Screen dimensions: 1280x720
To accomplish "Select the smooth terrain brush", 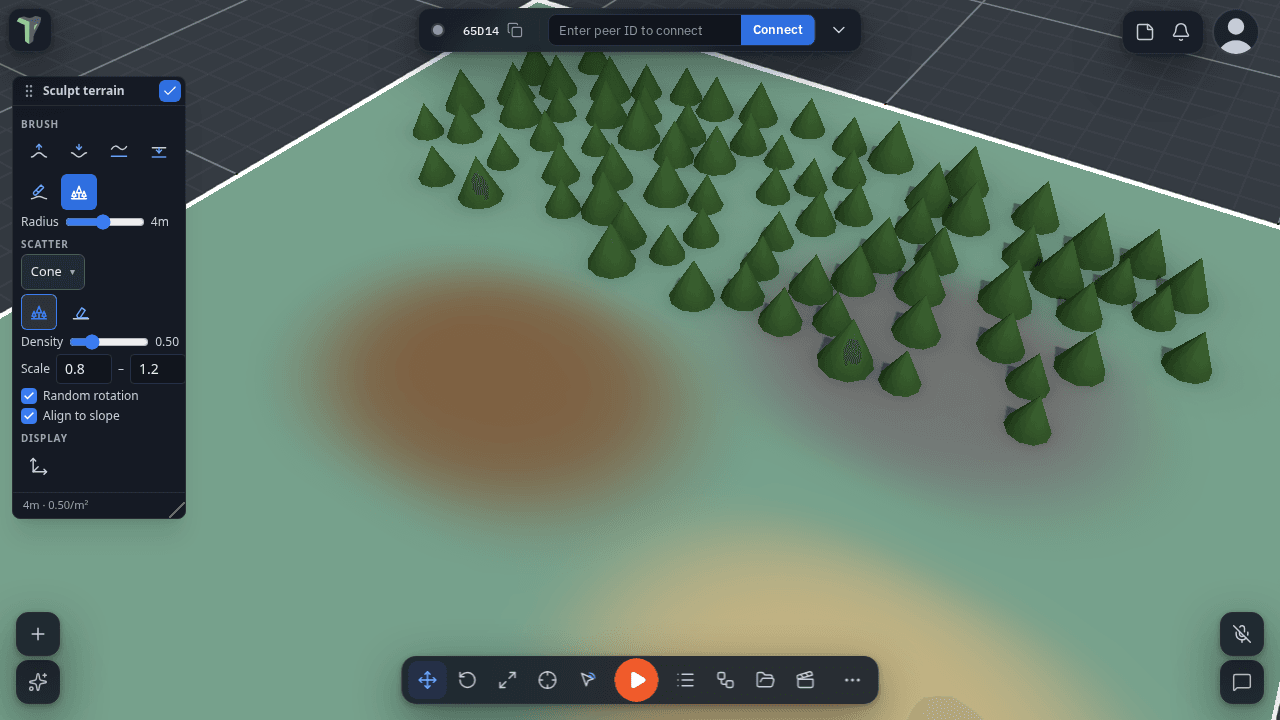I will (119, 151).
